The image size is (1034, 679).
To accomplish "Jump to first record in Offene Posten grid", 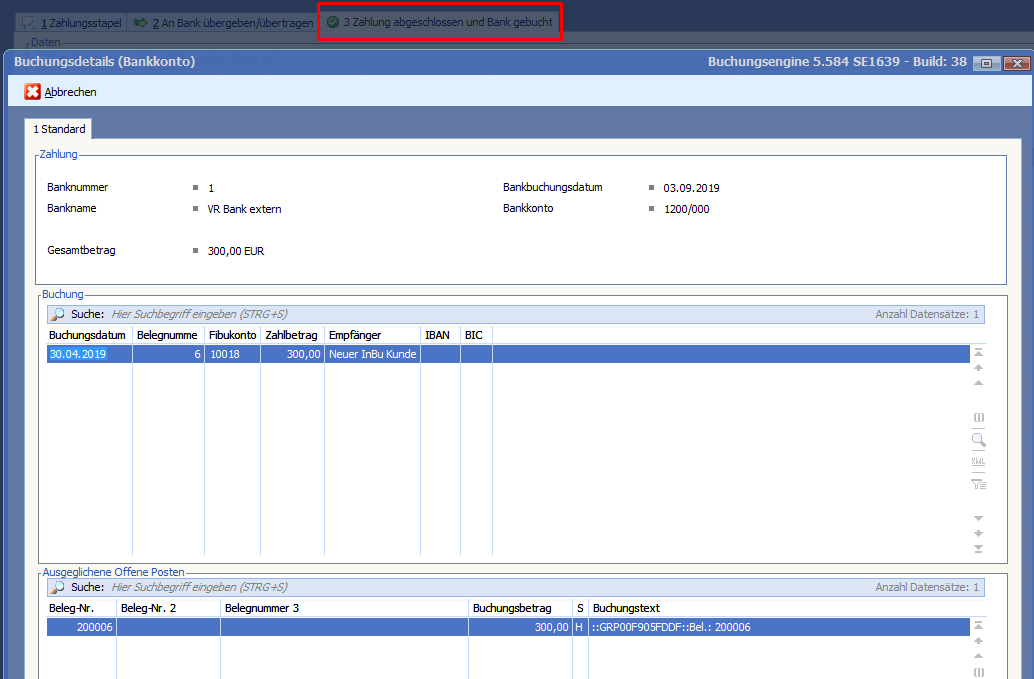I will coord(978,625).
